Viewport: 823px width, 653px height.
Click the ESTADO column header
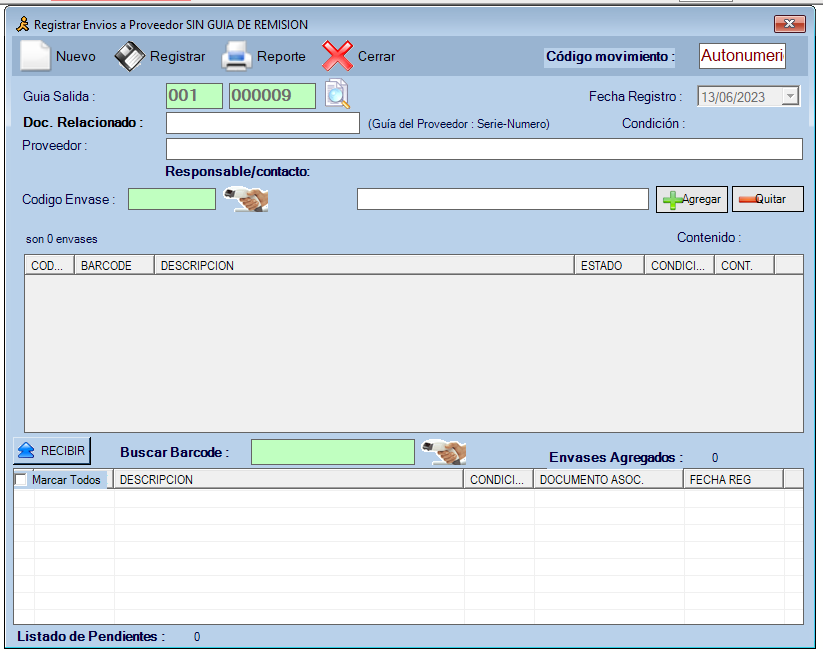[x=609, y=265]
